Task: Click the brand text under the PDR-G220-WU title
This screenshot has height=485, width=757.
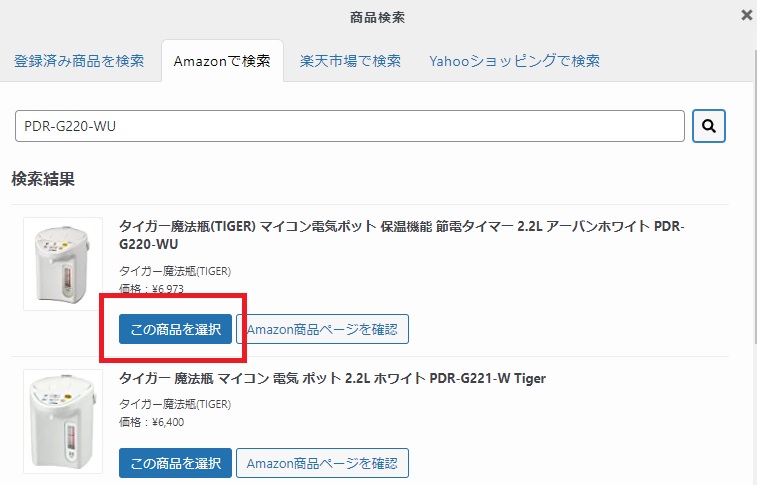Action: coord(175,271)
